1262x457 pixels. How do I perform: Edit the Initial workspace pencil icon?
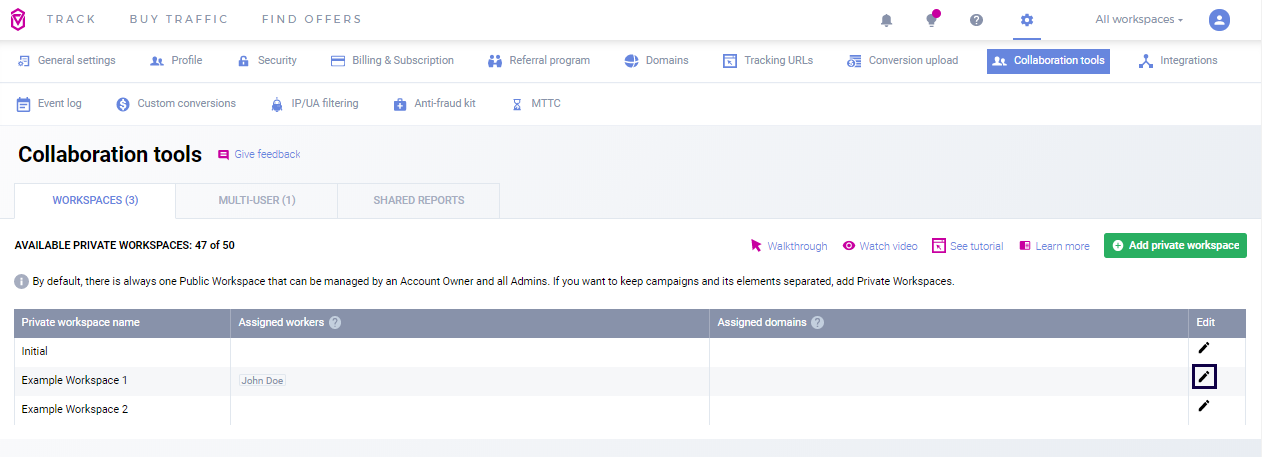(1204, 348)
